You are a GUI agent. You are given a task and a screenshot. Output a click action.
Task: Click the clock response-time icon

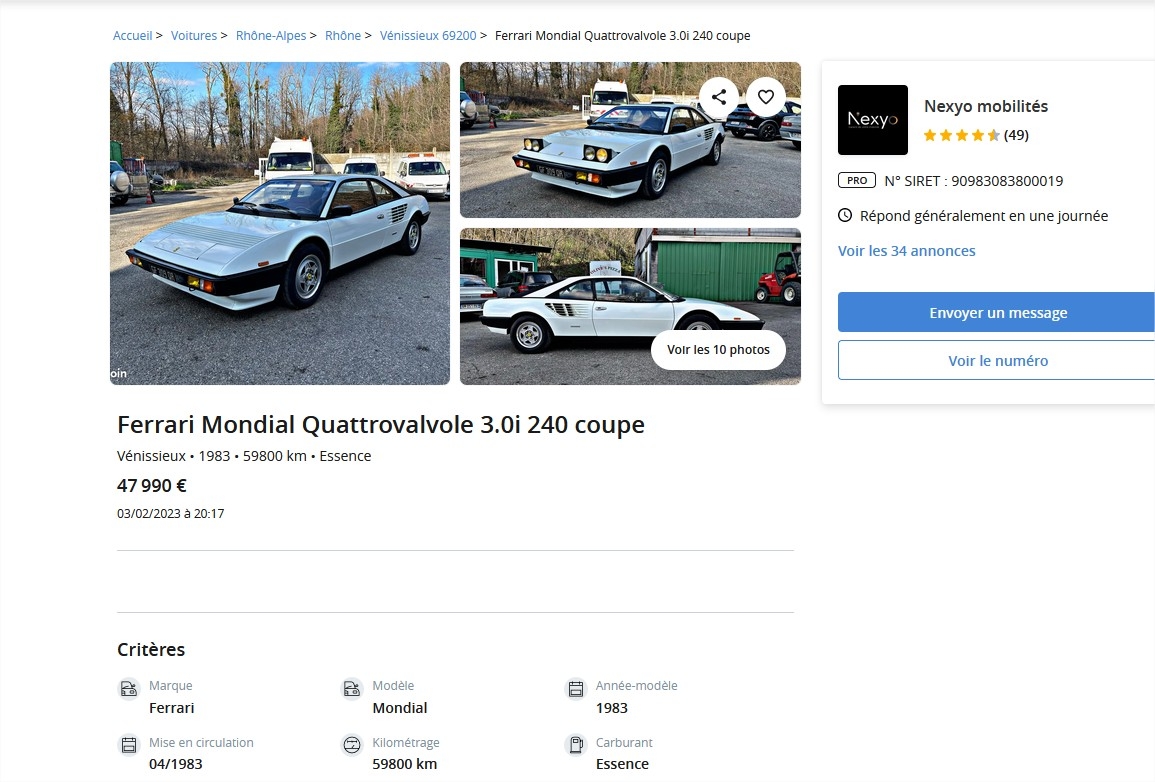pos(845,216)
